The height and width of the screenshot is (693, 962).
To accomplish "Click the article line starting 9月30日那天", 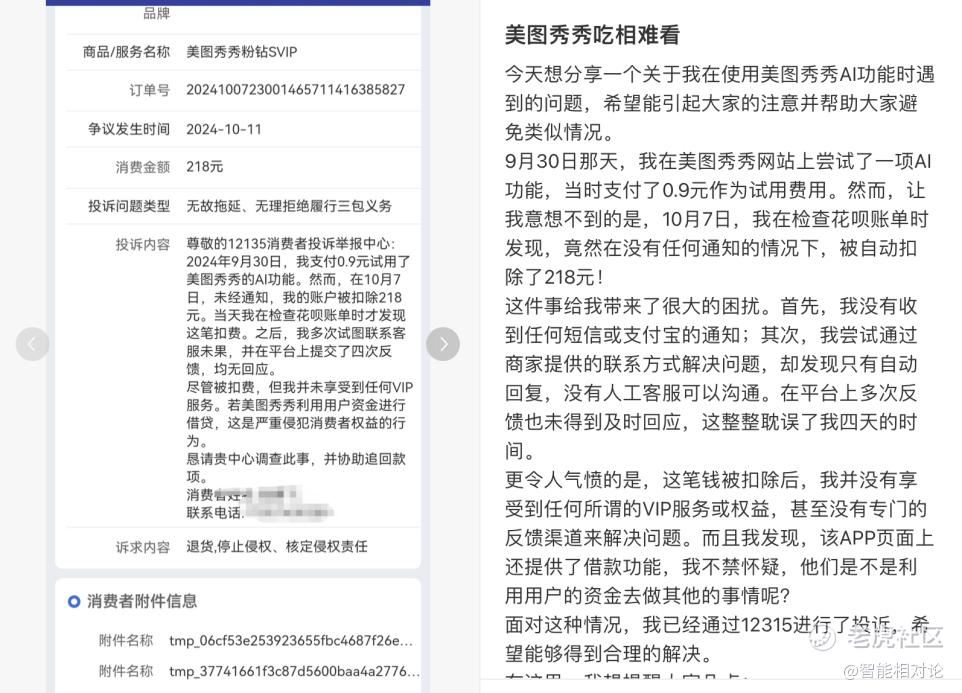I will 718,161.
